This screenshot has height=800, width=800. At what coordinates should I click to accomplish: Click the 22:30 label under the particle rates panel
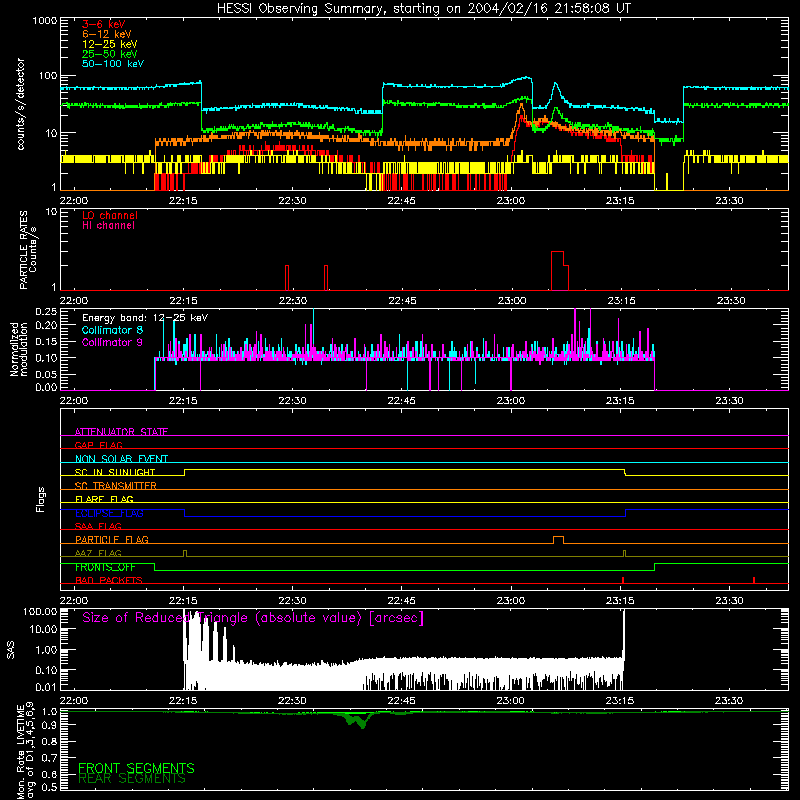click(292, 301)
